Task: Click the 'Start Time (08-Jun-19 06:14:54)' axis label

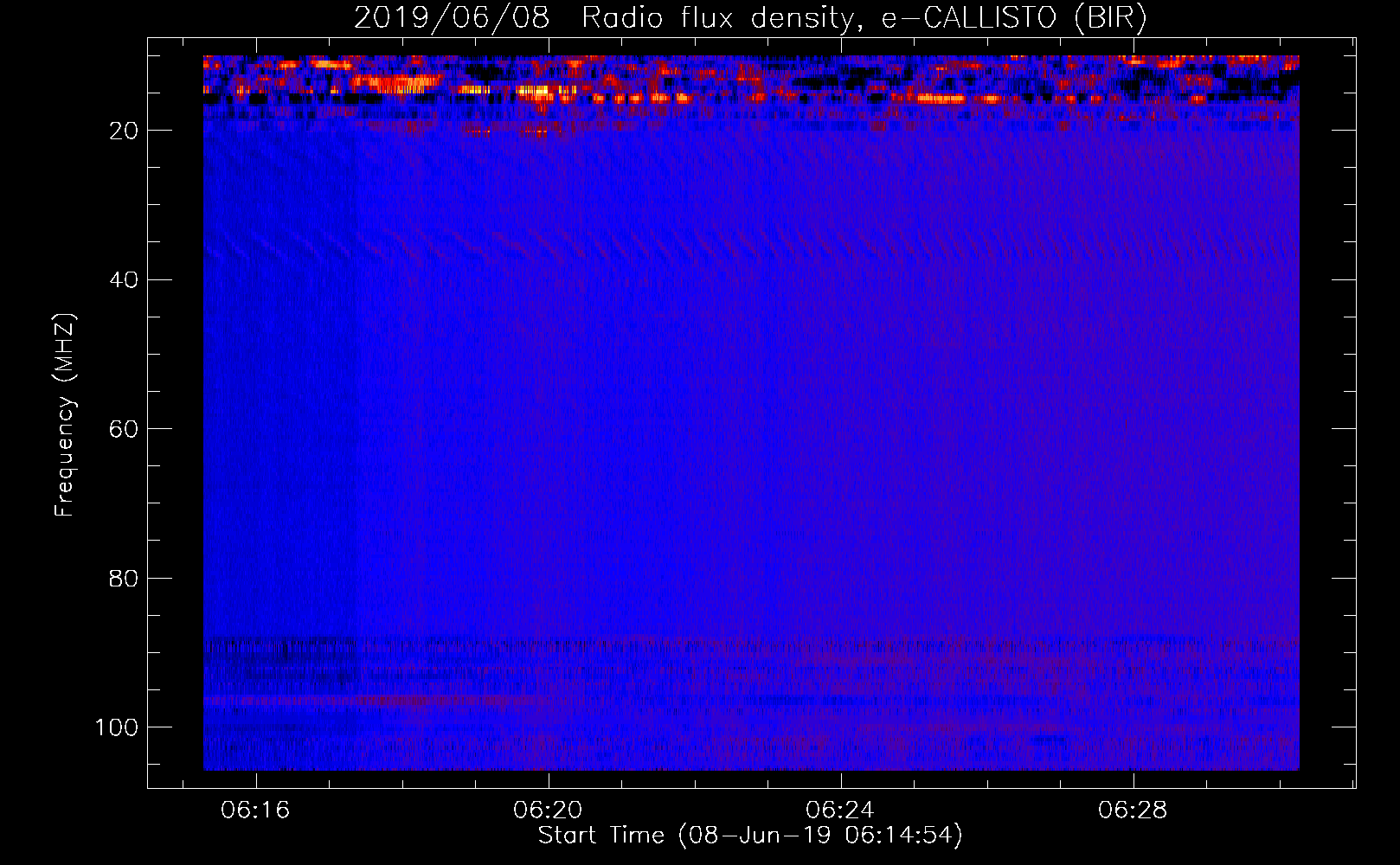Action: tap(750, 836)
